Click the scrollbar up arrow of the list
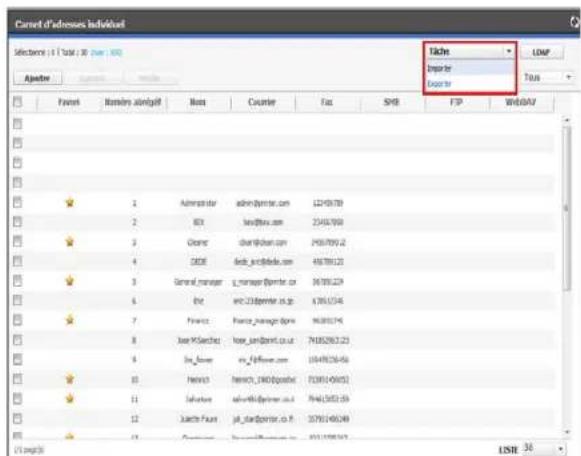 tap(567, 120)
